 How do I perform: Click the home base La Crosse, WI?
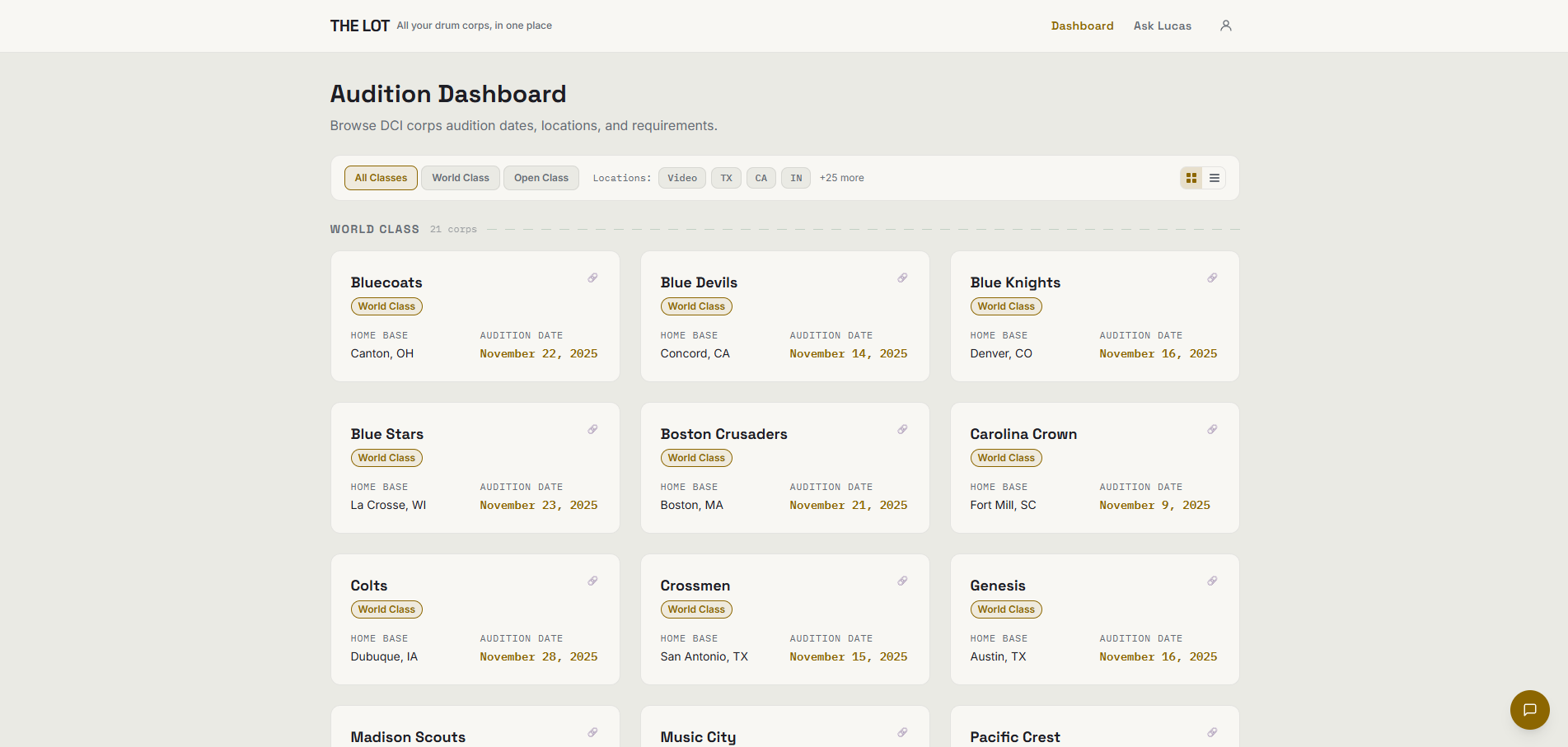click(x=388, y=506)
